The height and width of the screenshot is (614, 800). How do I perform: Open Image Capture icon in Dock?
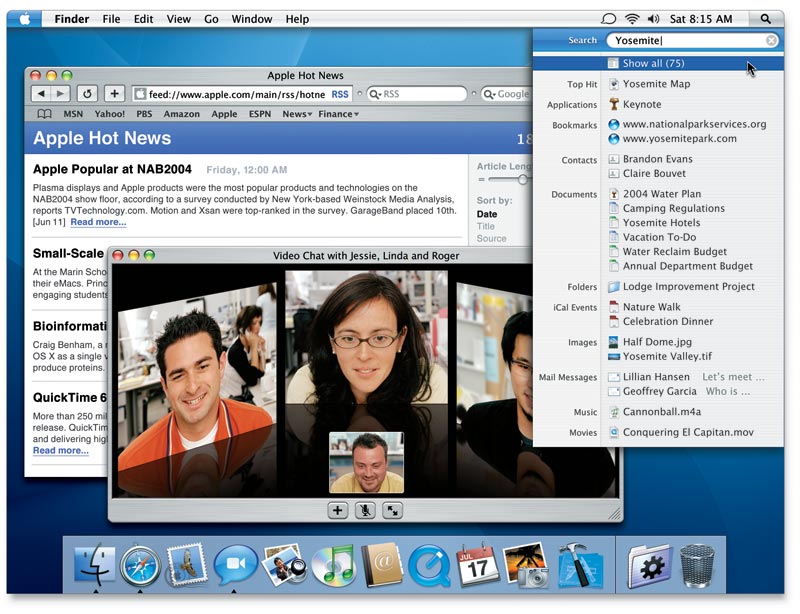click(526, 564)
